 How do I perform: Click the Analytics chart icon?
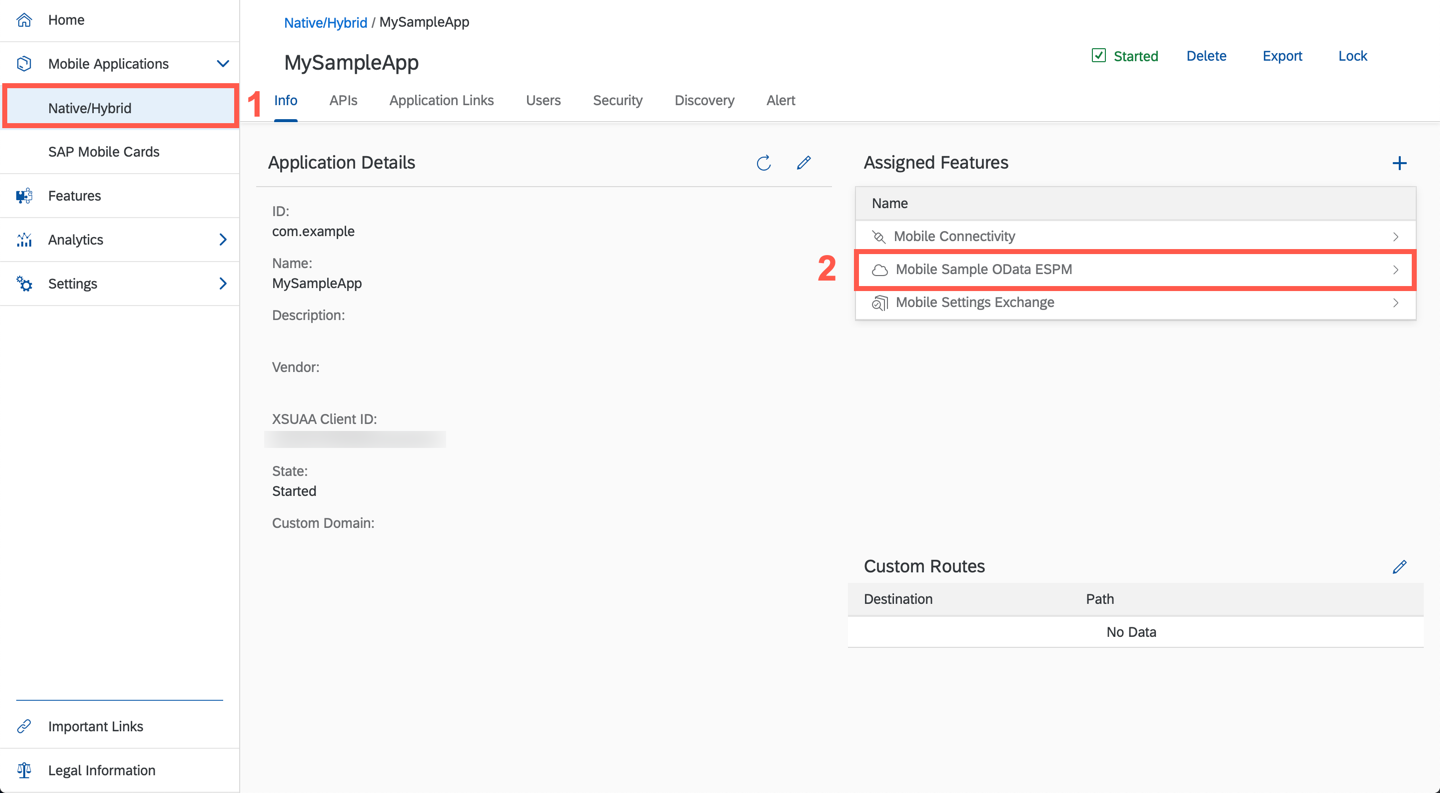(x=24, y=240)
